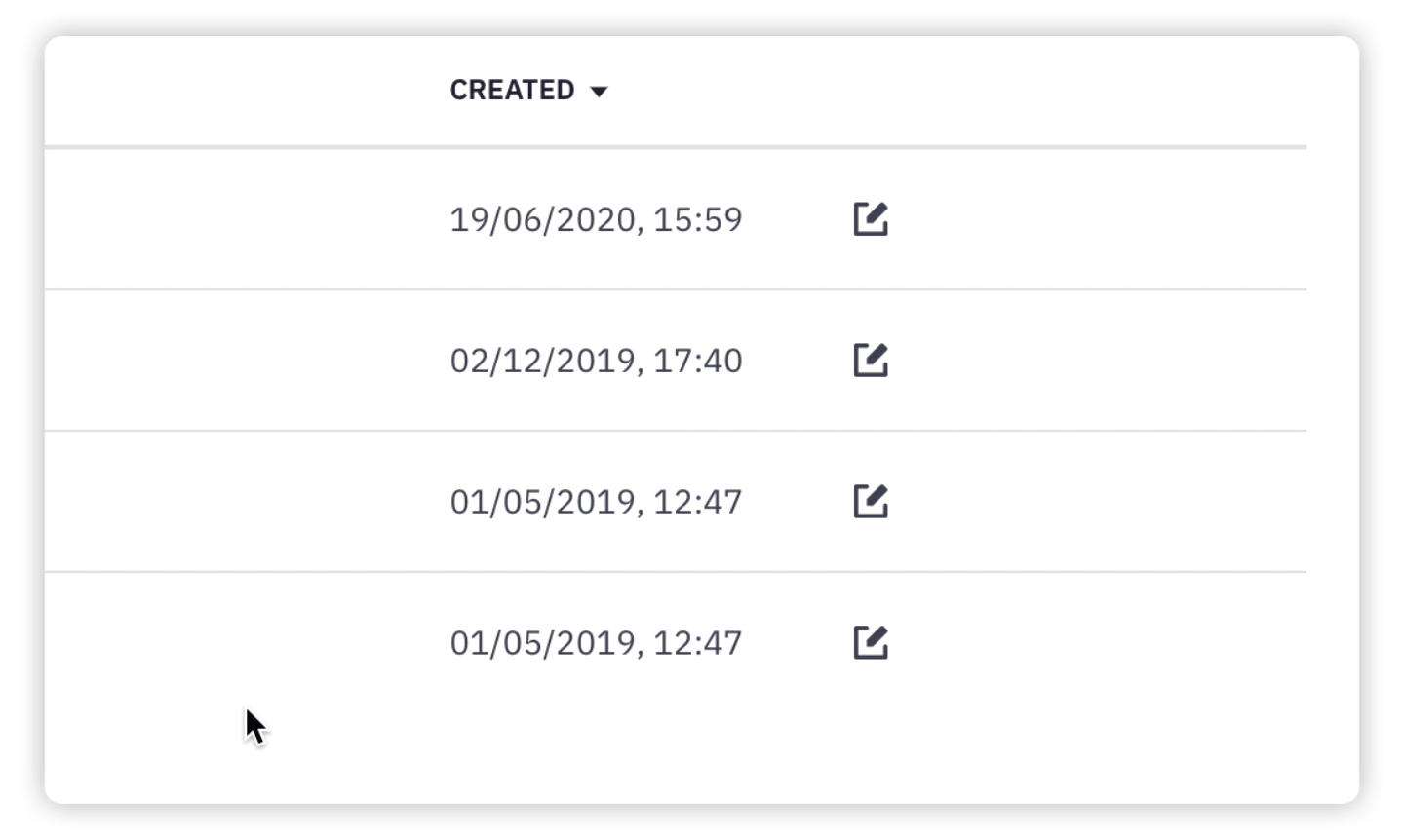1404x840 pixels.
Task: Click last row date 01/05/2019, 12:47
Action: tap(596, 644)
